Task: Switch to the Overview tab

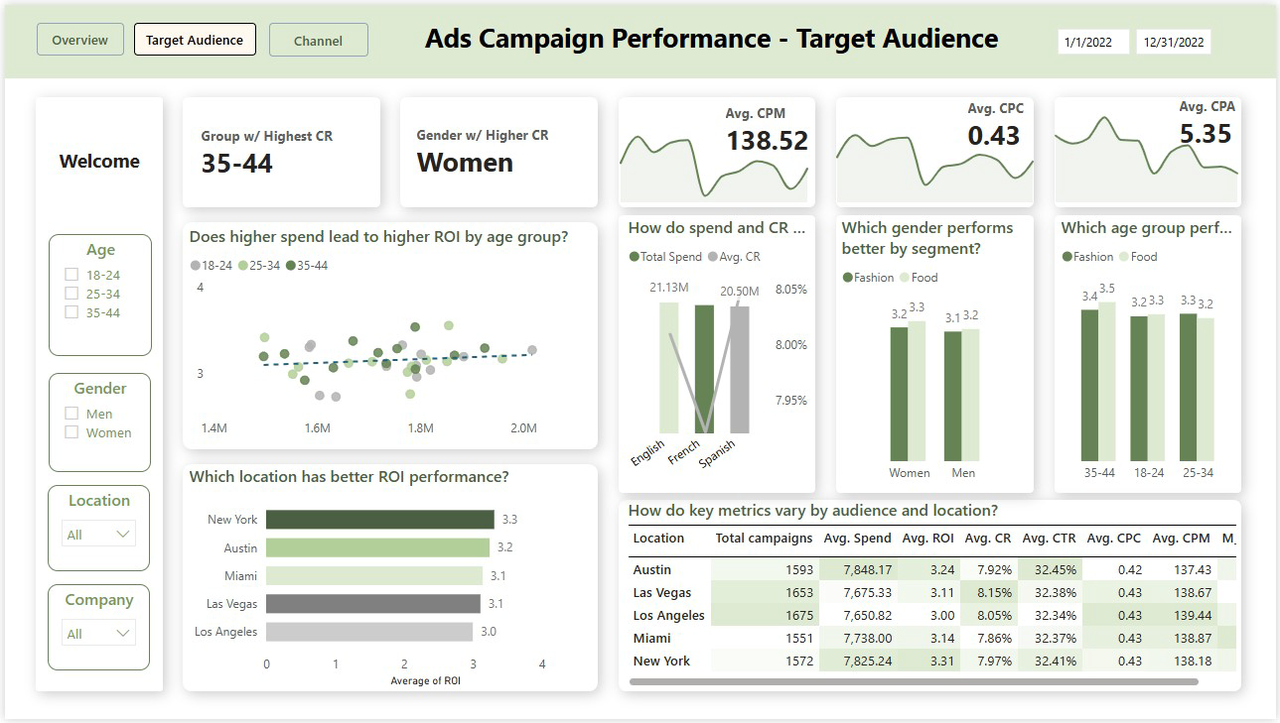Action: [80, 40]
